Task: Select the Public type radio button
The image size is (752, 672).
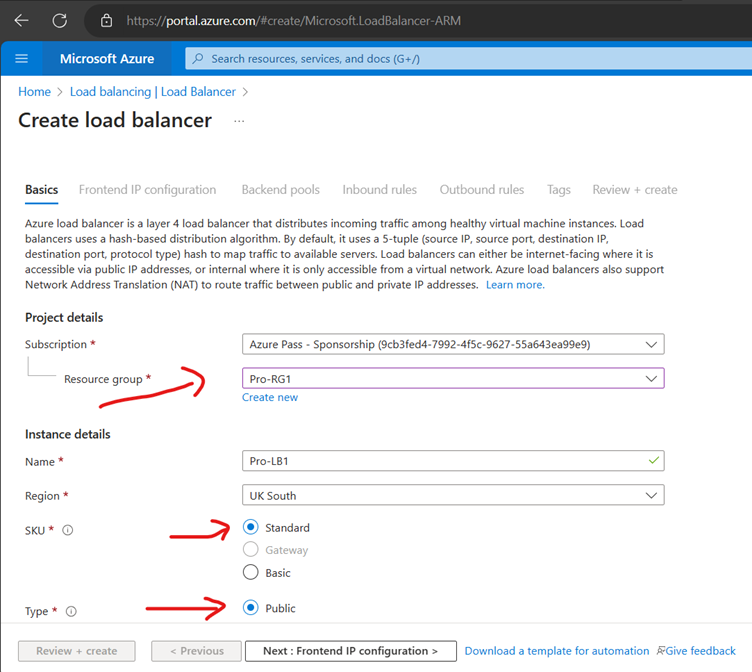Action: (x=251, y=608)
